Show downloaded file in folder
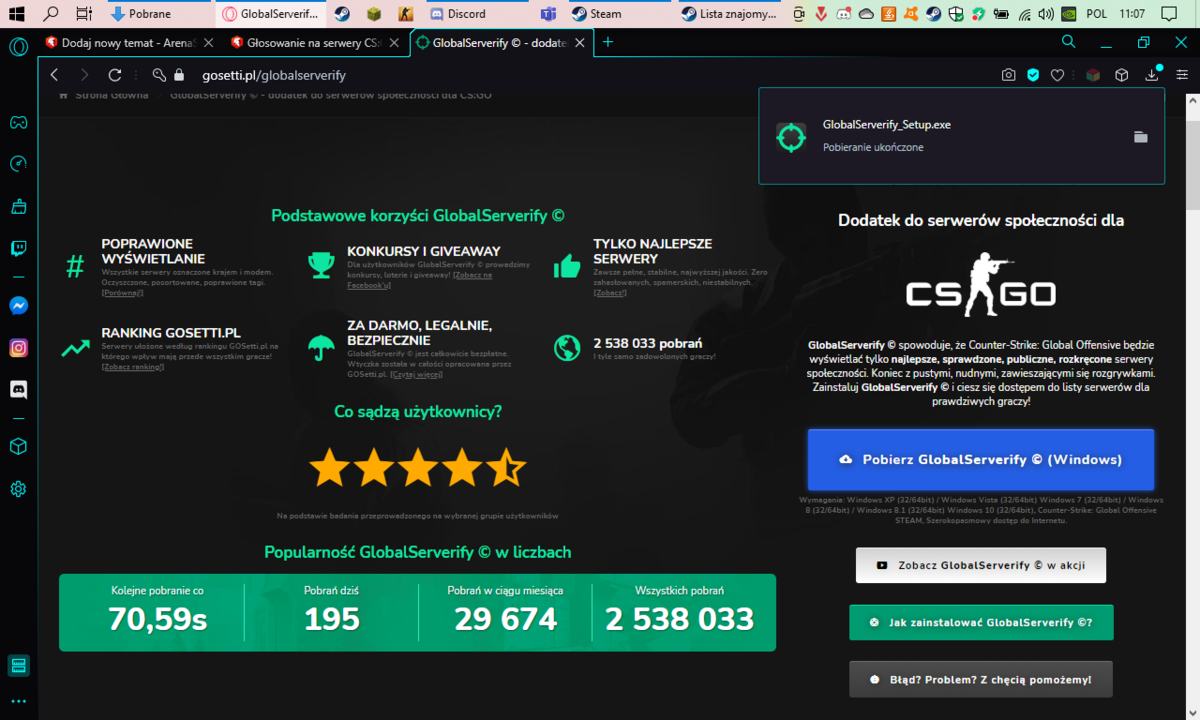This screenshot has height=720, width=1200. pyautogui.click(x=1140, y=137)
